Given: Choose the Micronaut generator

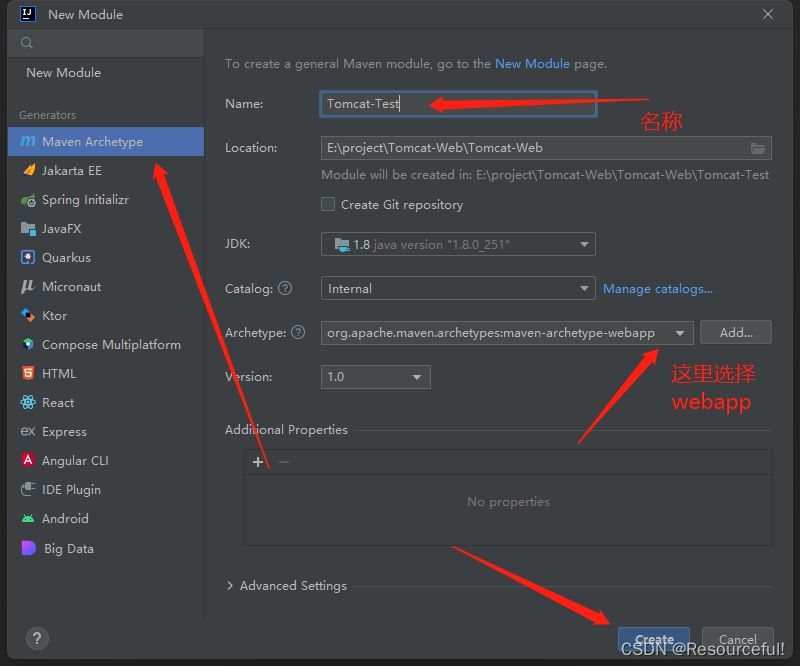Looking at the screenshot, I should click(106, 287).
